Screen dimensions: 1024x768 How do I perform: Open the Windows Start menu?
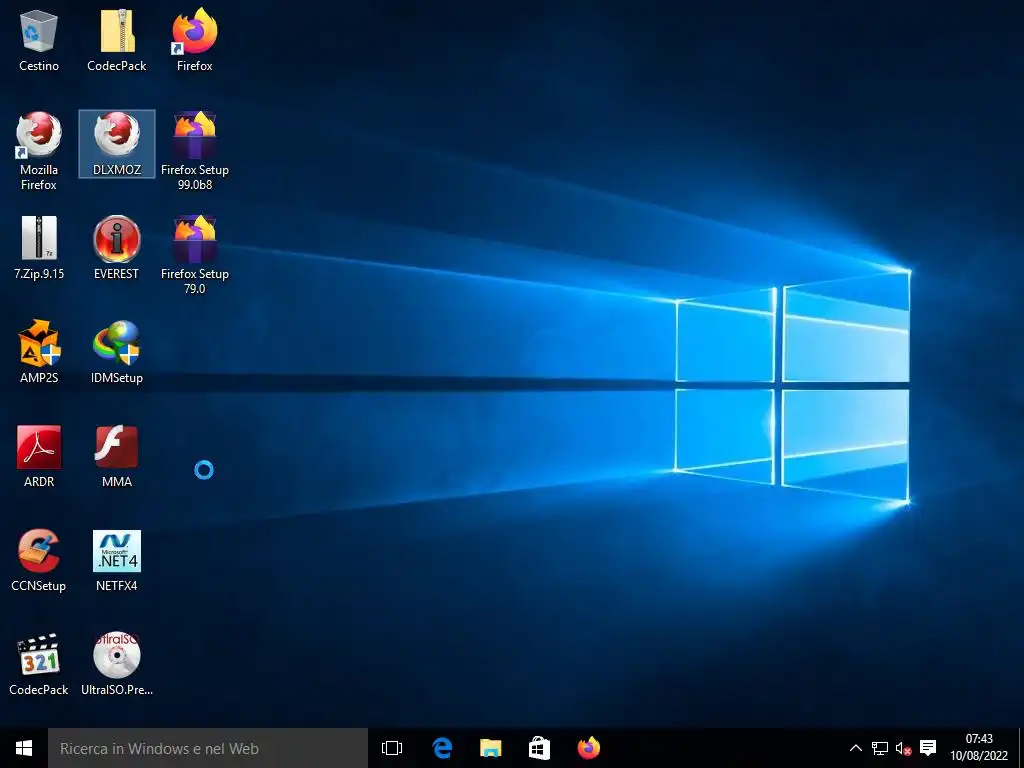click(x=24, y=748)
